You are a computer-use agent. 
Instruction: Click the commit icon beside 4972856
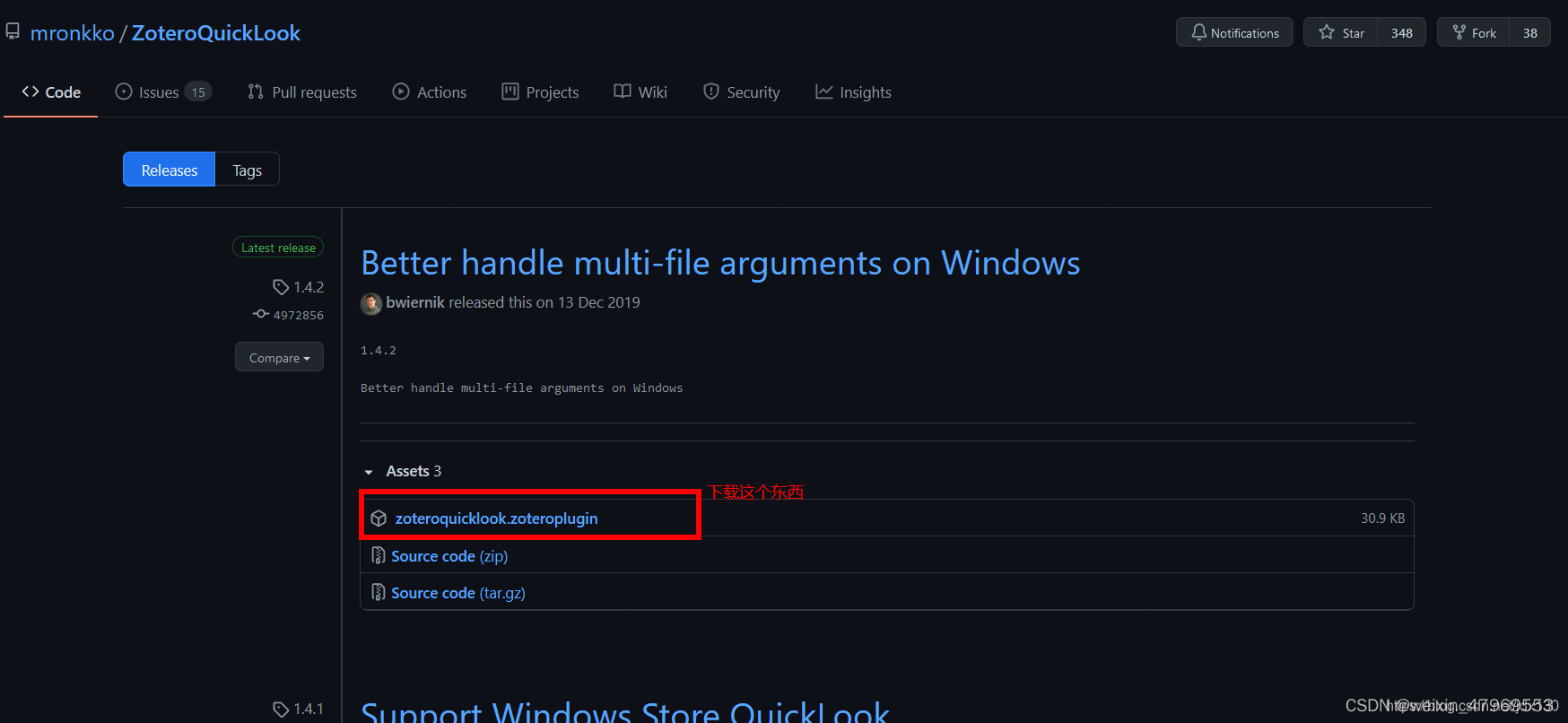coord(261,314)
